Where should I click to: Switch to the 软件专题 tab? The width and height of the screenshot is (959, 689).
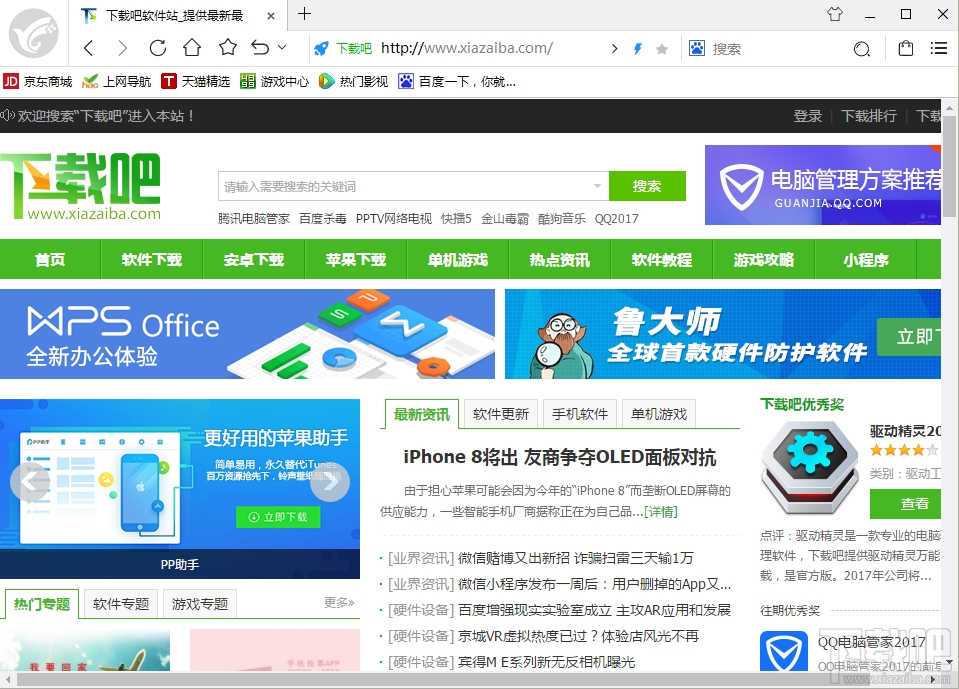click(121, 604)
